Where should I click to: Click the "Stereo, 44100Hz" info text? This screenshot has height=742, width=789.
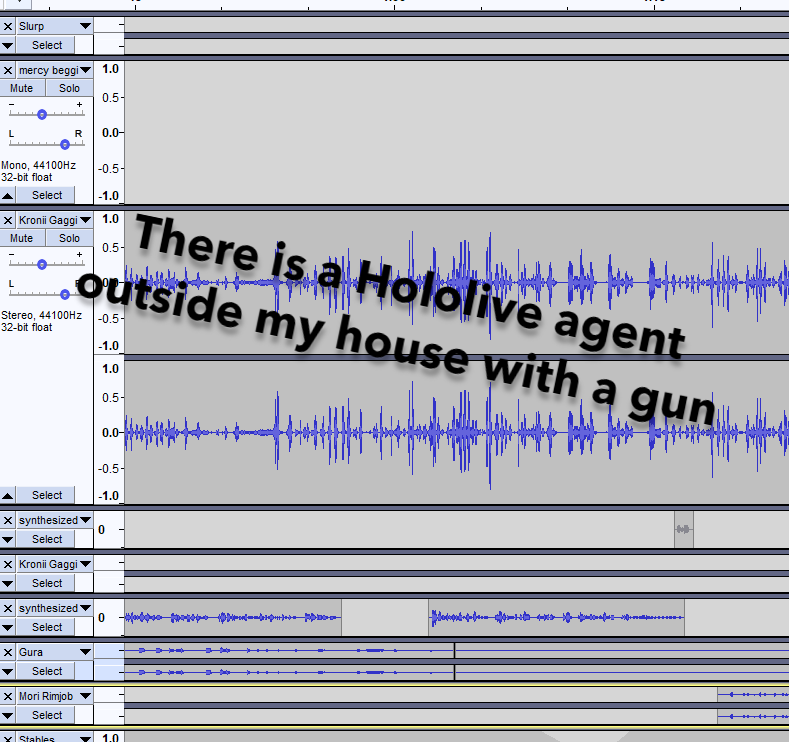coord(41,315)
